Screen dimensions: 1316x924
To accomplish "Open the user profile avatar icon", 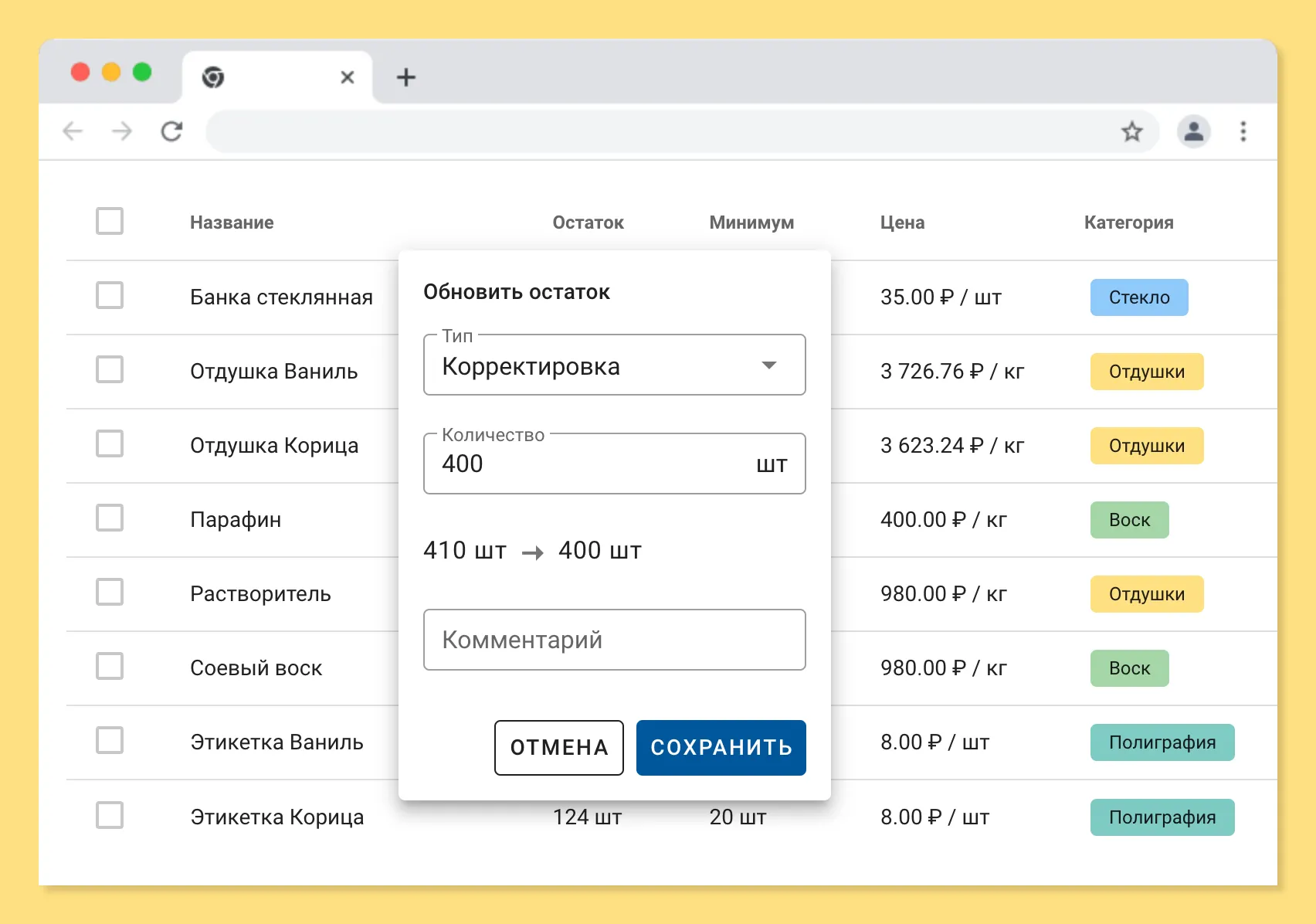I will [1194, 131].
